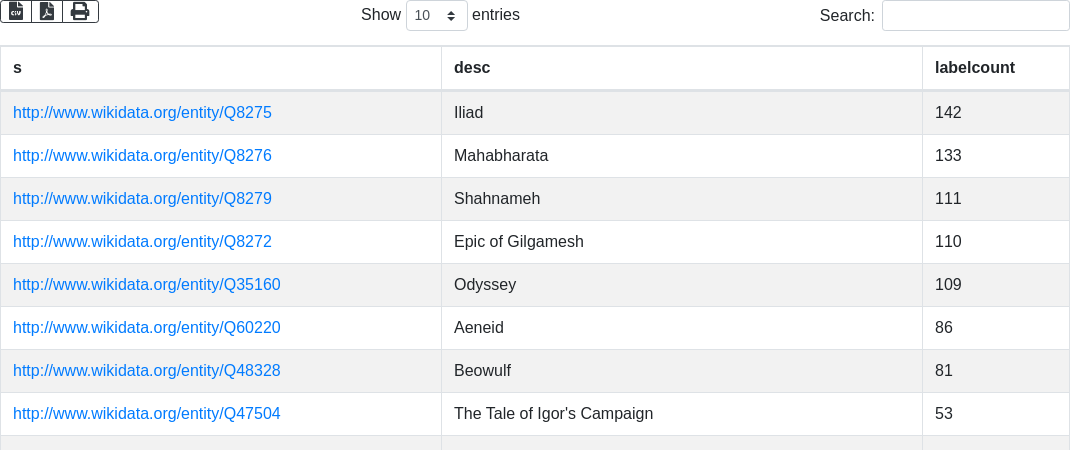Viewport: 1070px width, 450px height.
Task: Open the Q8276 Wikidata entity link
Action: tap(142, 156)
